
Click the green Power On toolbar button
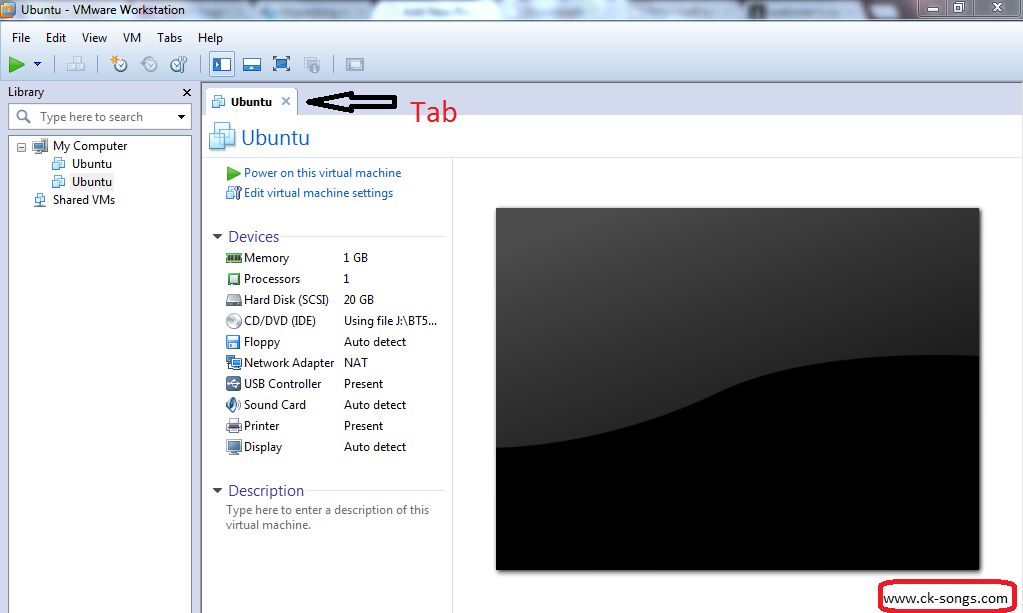pos(17,64)
